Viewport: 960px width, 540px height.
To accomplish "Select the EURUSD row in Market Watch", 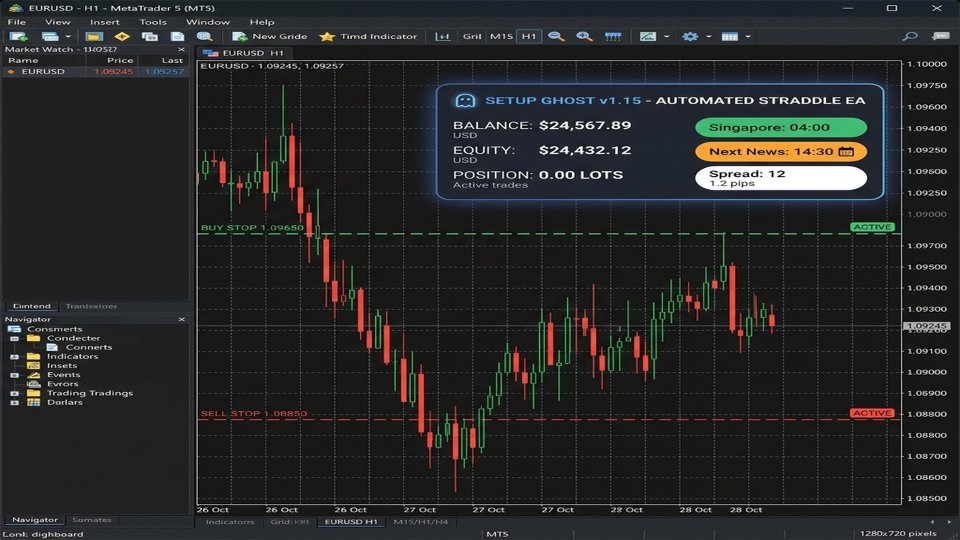I will coord(95,72).
